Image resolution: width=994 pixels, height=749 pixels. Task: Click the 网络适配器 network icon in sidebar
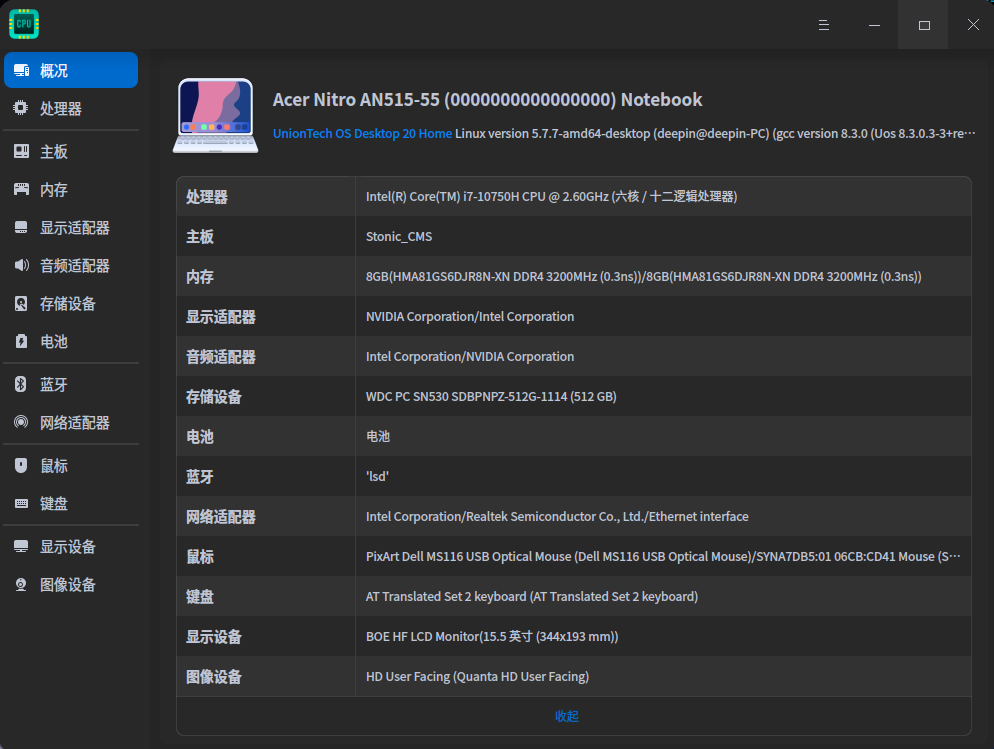[x=21, y=422]
